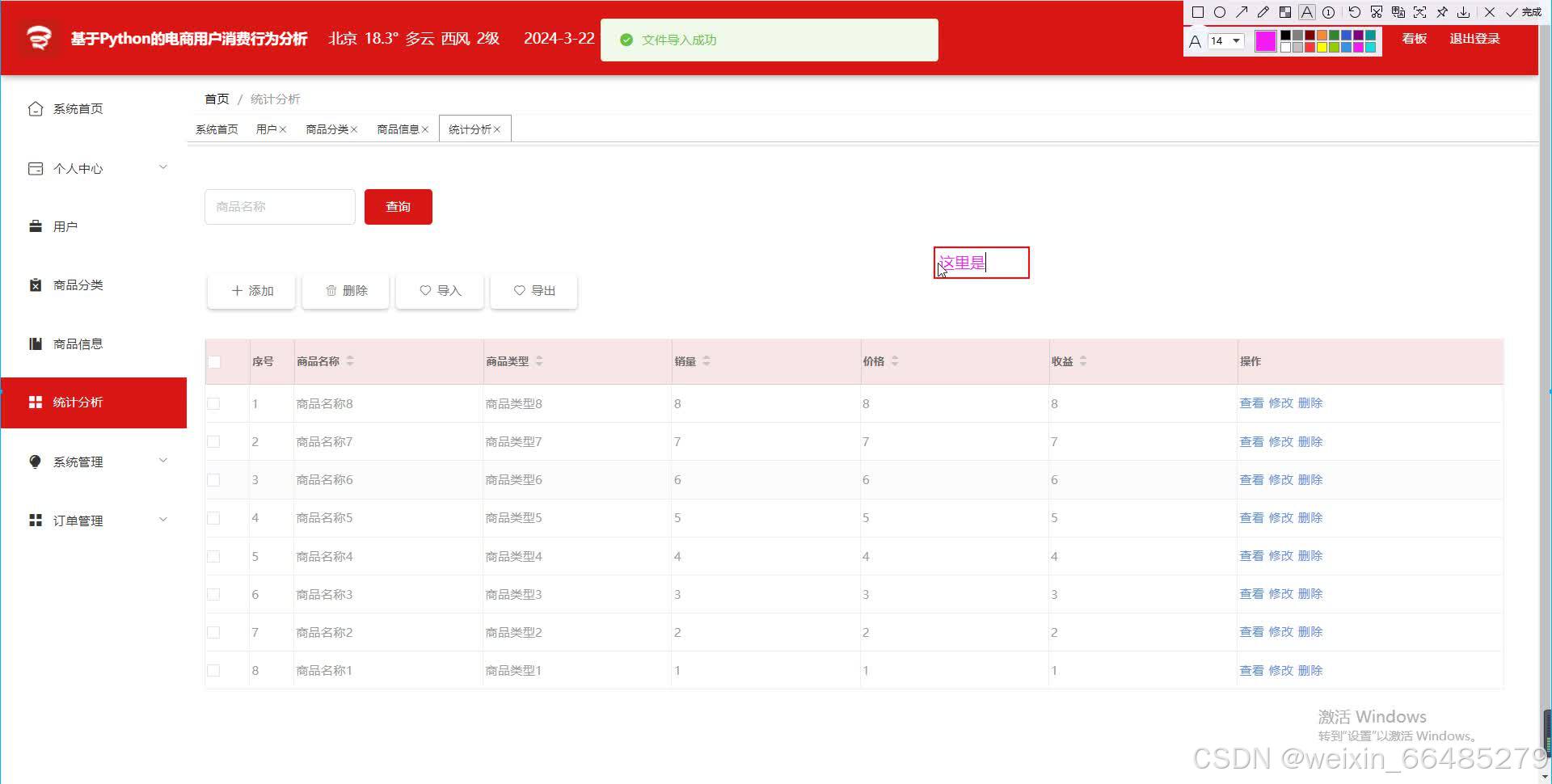Image resolution: width=1552 pixels, height=784 pixels.
Task: Open the font size 14 dropdown
Action: (x=1225, y=40)
